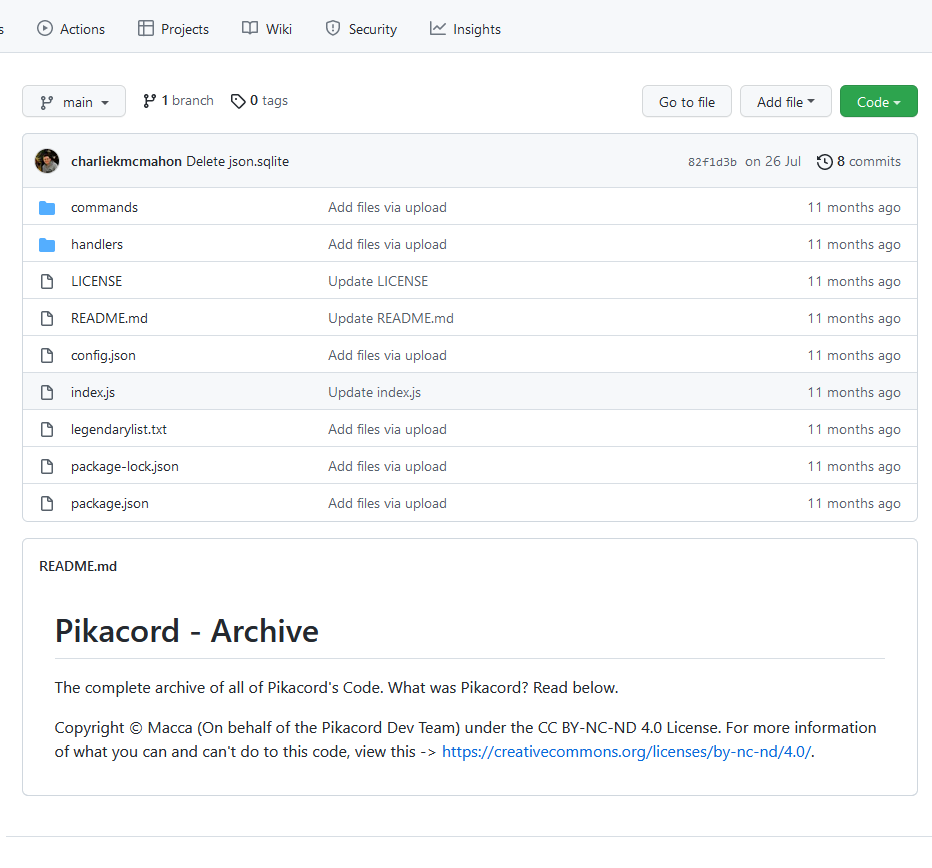Click the commands folder icon
932x868 pixels.
point(47,208)
